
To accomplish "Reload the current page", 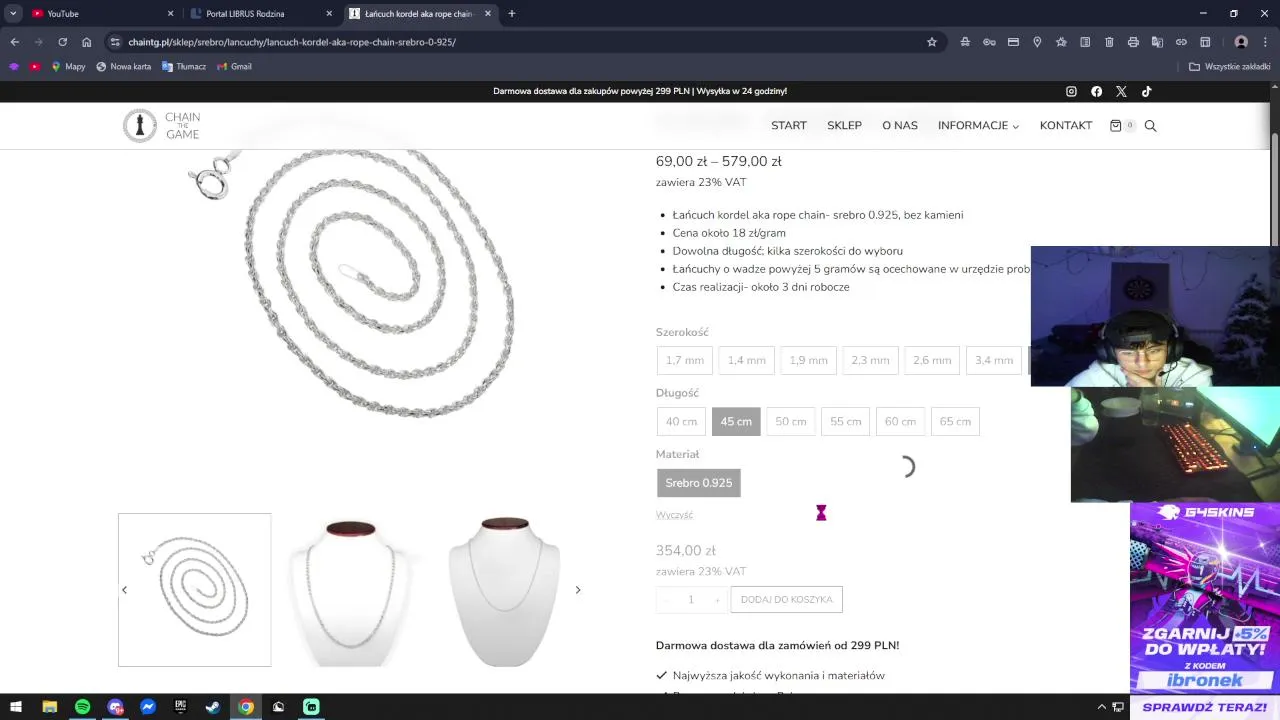I will 62,42.
